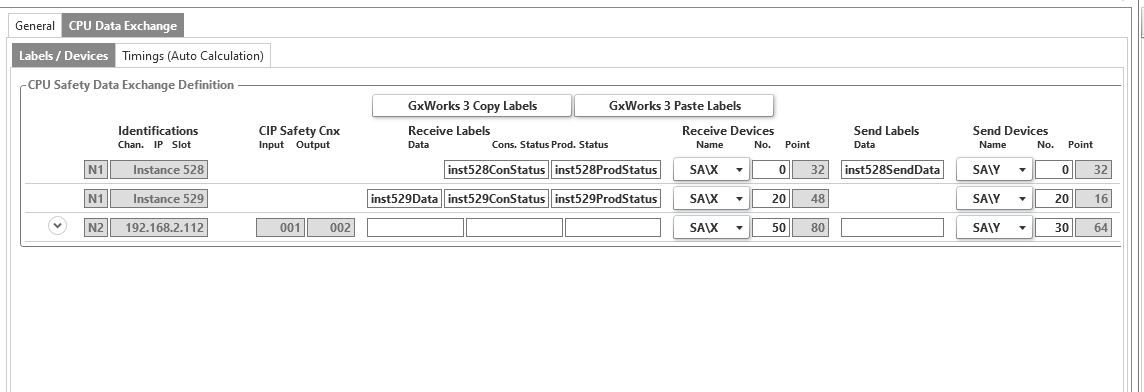The height and width of the screenshot is (392, 1144).
Task: Click empty receive Data field for 192.168.2.112
Action: click(x=415, y=228)
